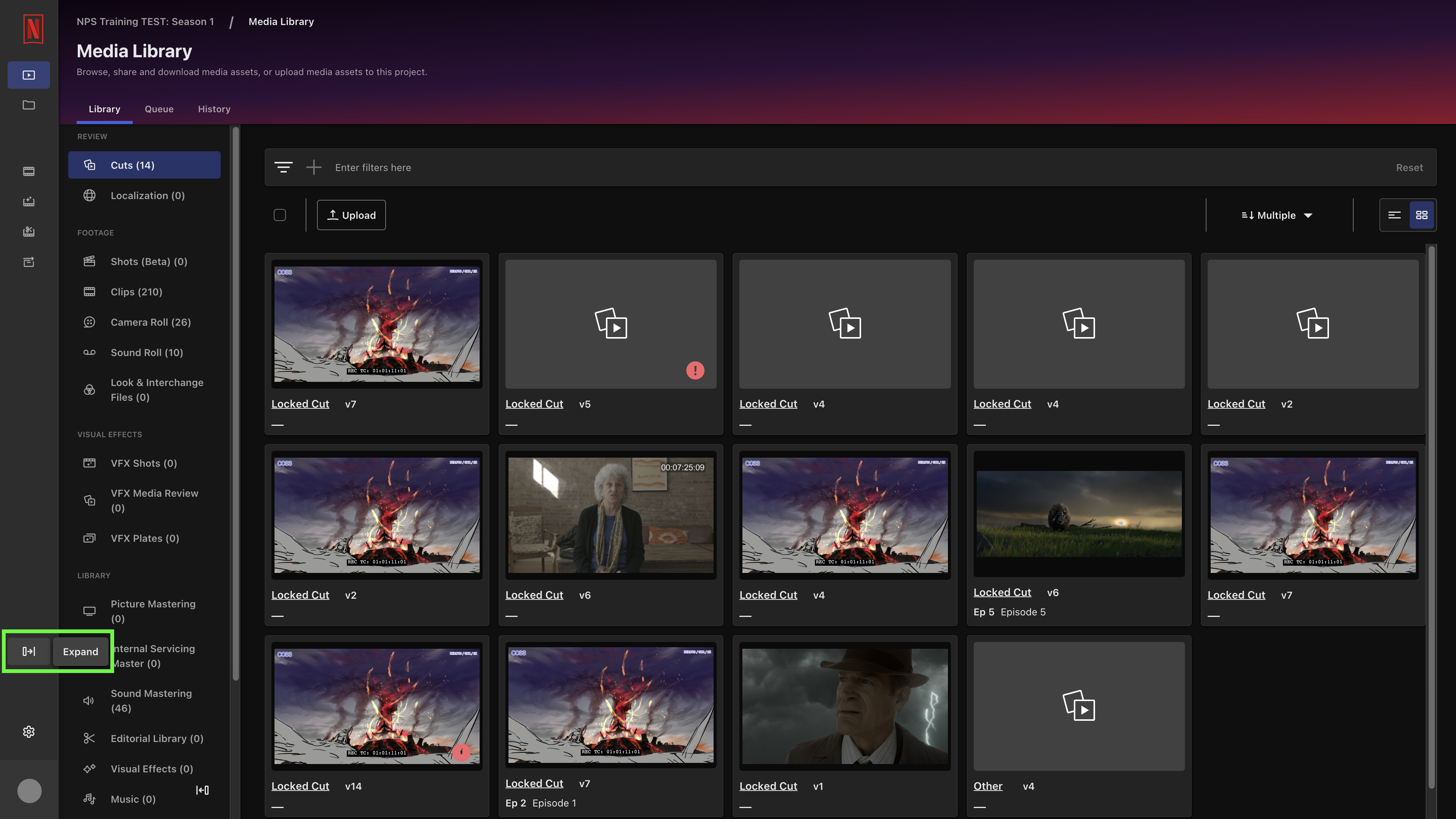Viewport: 1456px width, 819px height.
Task: Click the Episode 1 text
Action: [554, 803]
